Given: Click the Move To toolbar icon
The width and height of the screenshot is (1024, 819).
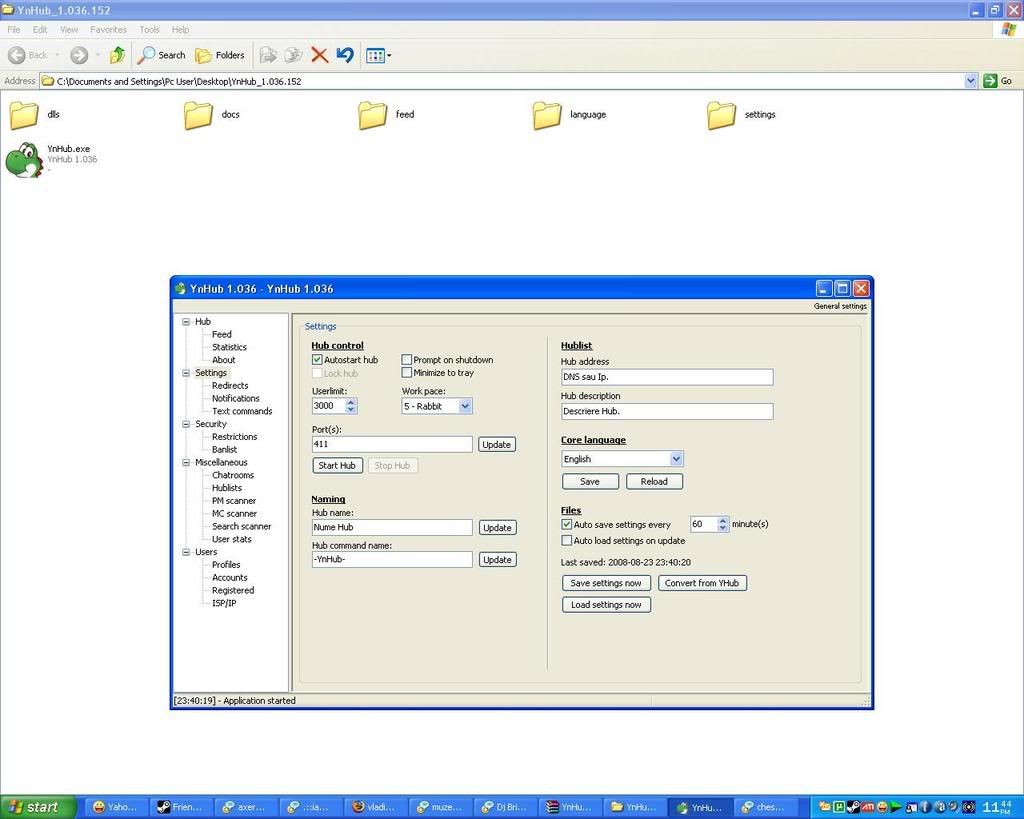Looking at the screenshot, I should [268, 56].
